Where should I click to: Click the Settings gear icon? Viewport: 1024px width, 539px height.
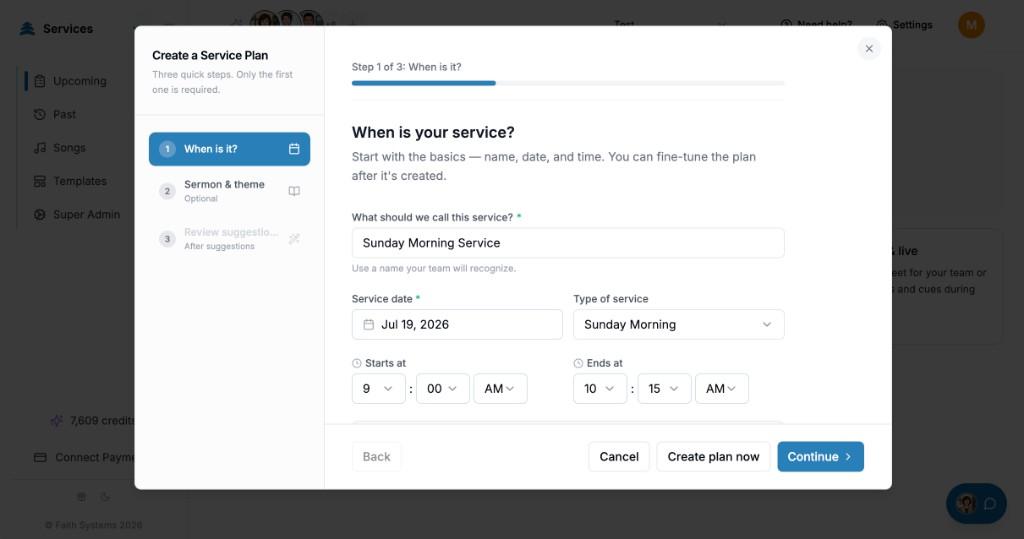[882, 25]
